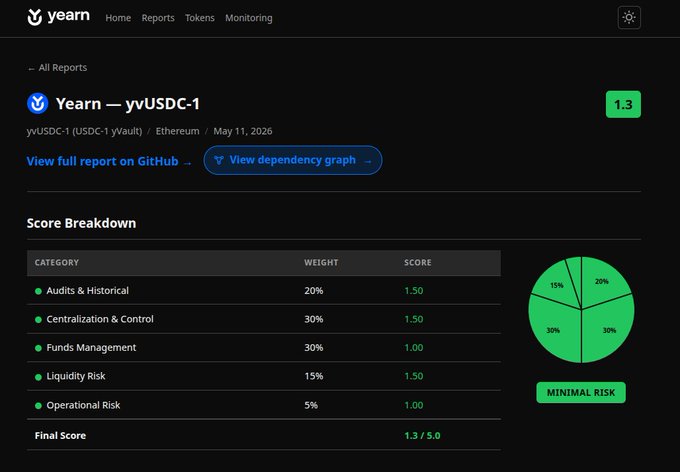Click View dependency graph button
Viewport: 680px width, 472px height.
coord(293,160)
